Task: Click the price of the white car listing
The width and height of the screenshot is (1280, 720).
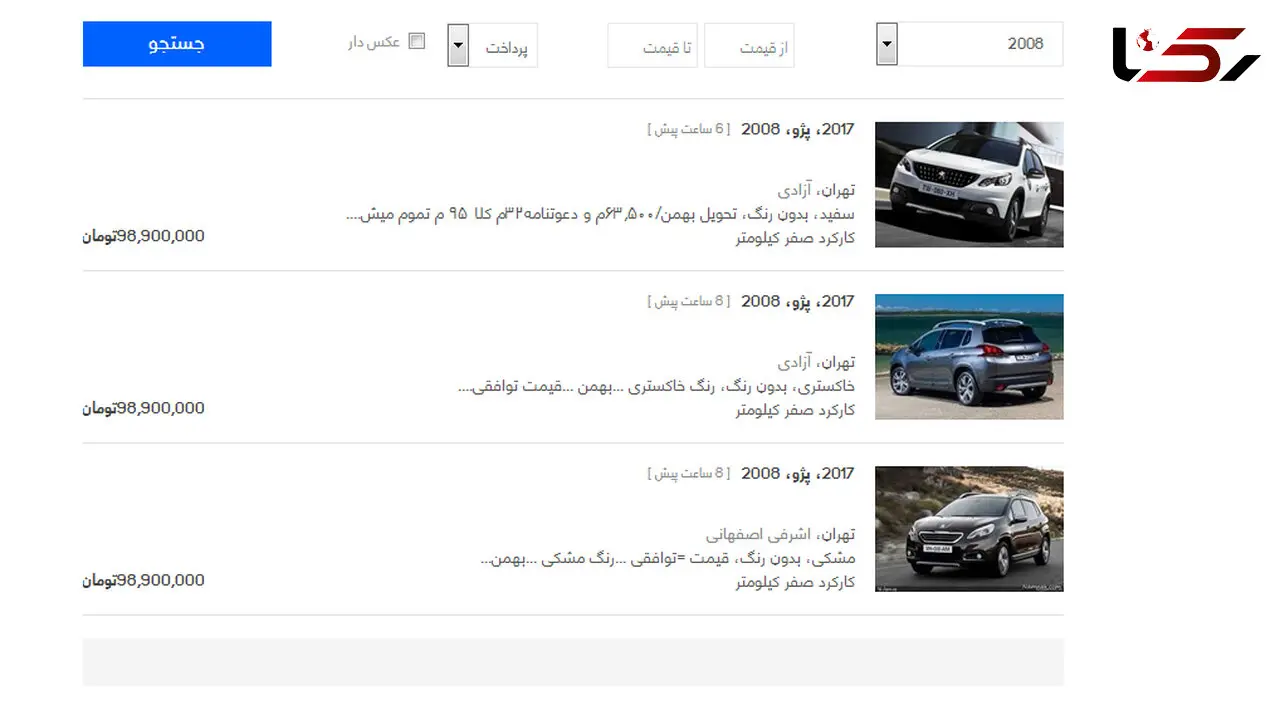Action: (143, 236)
